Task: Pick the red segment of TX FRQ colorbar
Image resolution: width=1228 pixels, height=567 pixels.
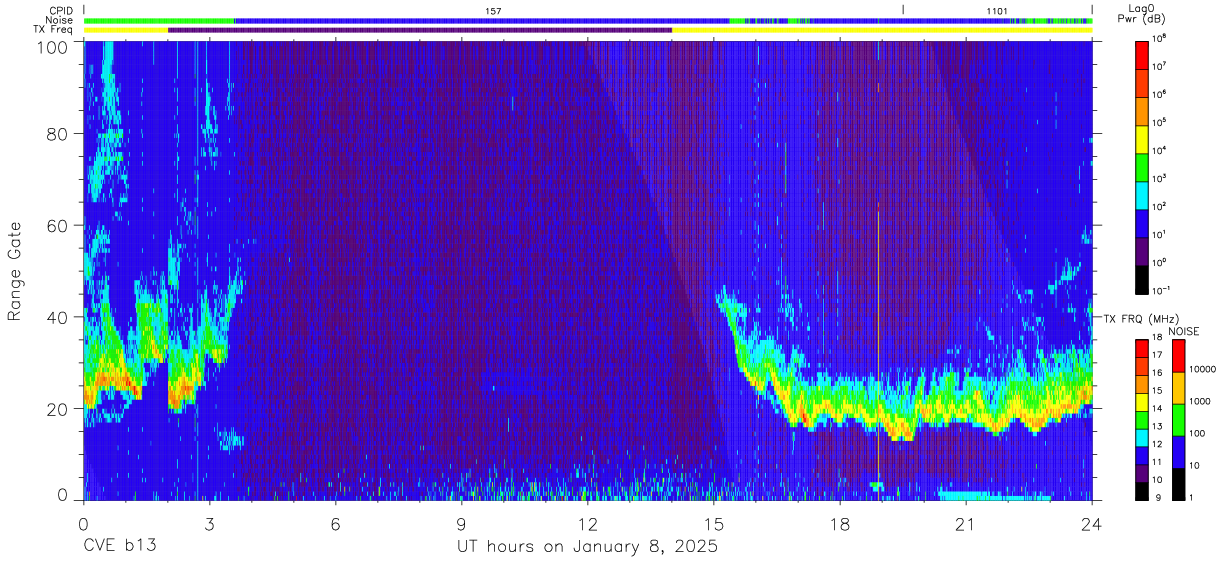Action: coord(1142,348)
